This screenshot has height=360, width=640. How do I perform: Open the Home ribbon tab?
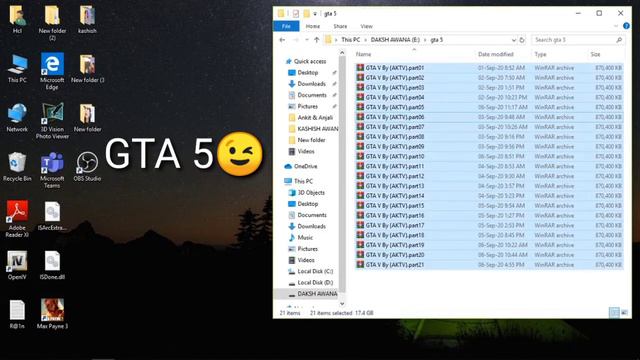coord(313,26)
